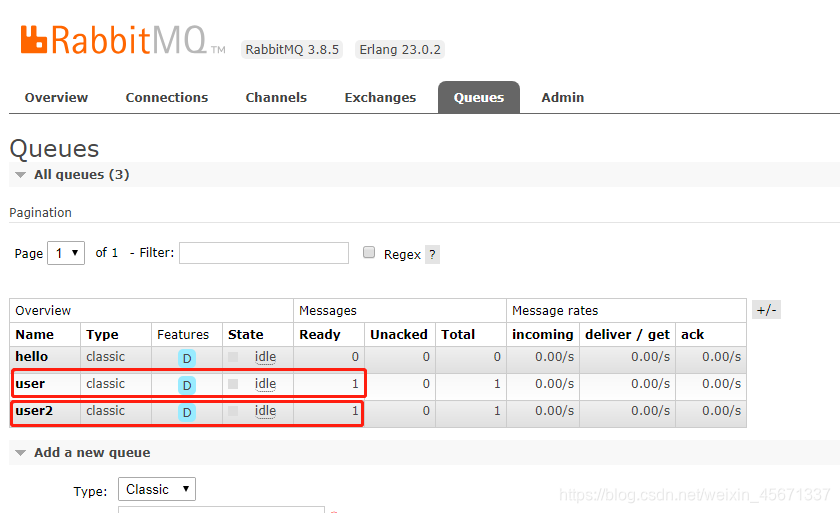Click the D durable badge for hello queue
Viewport: 840px width, 513px height.
(x=187, y=358)
